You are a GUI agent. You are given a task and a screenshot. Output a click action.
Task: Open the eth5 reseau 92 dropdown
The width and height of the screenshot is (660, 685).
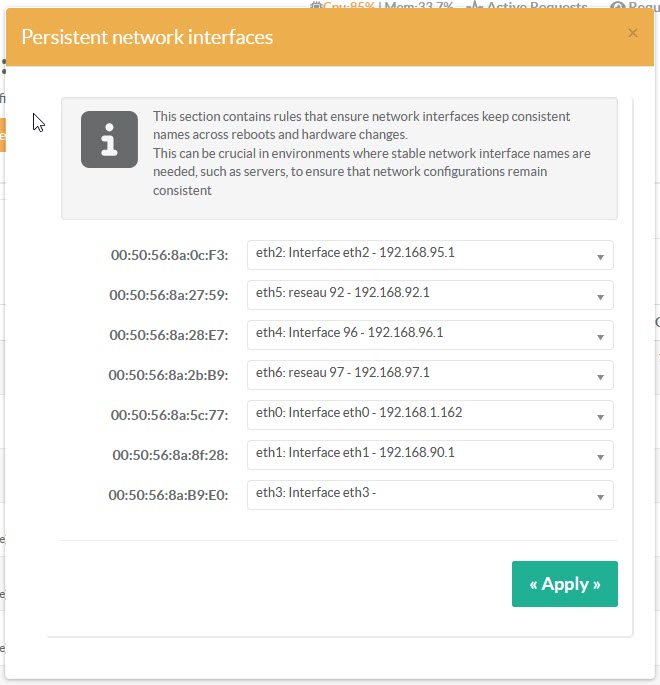(x=430, y=295)
